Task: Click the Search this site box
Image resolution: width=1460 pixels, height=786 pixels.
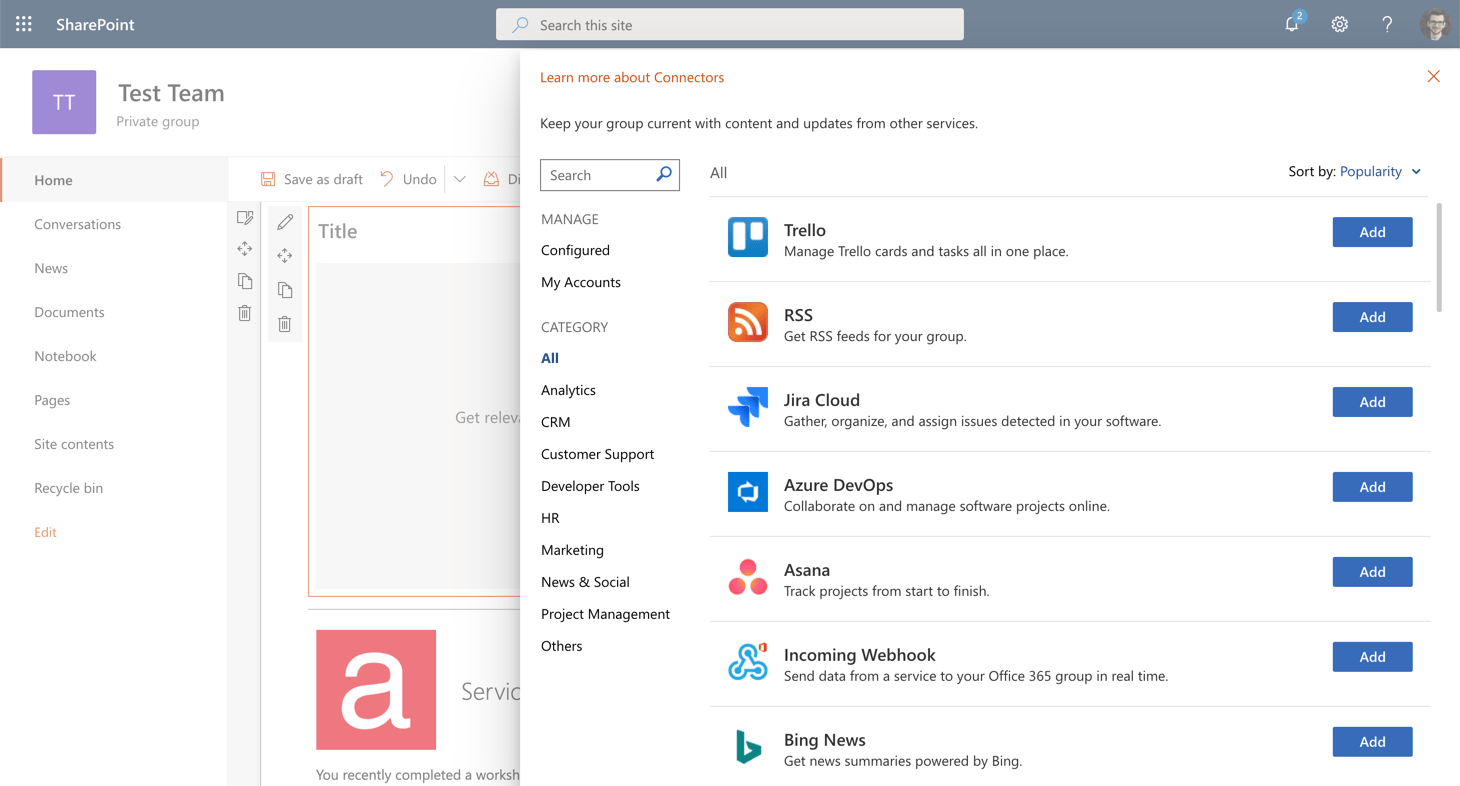Action: coord(730,24)
